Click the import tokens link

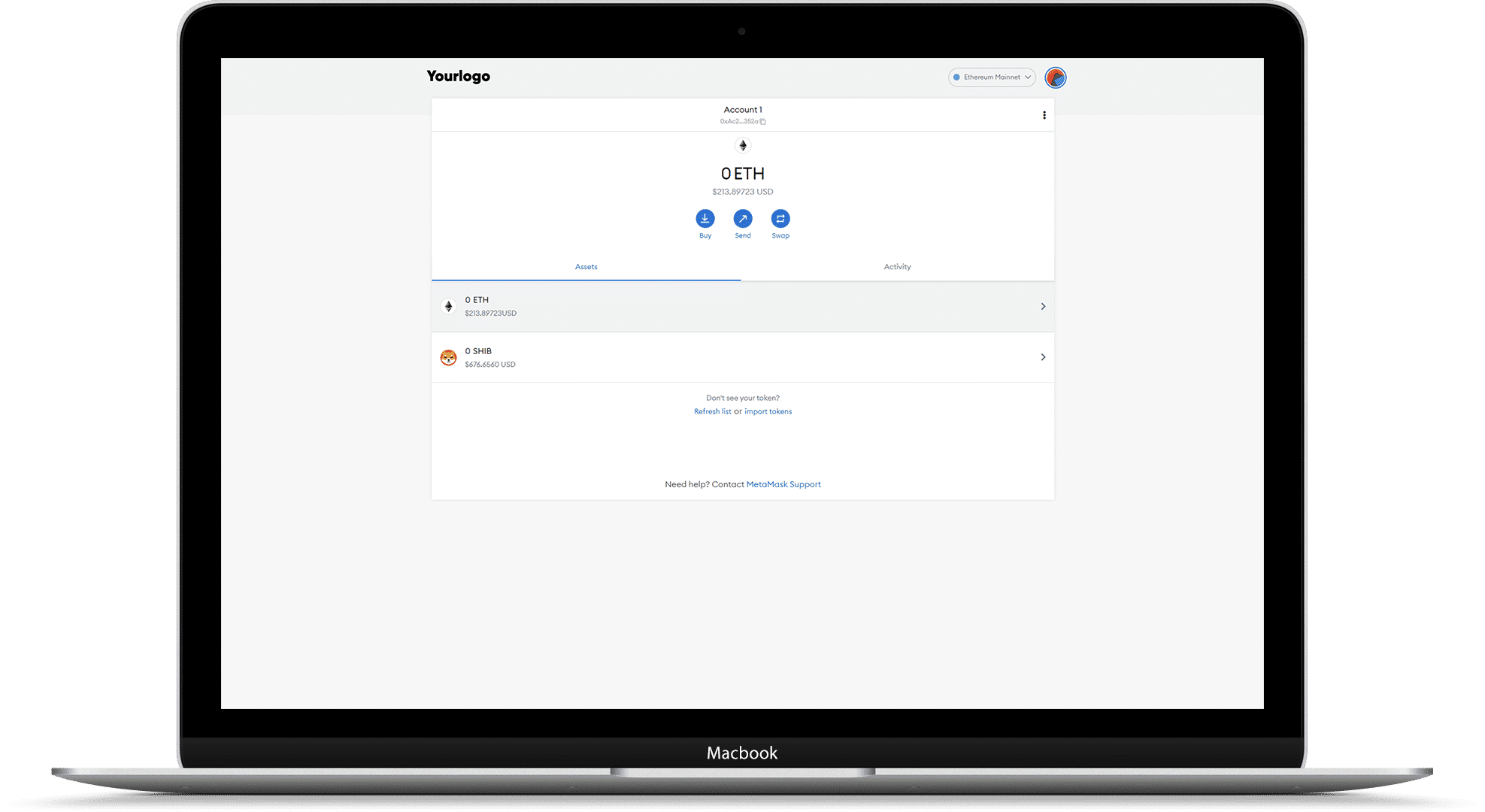(x=768, y=412)
